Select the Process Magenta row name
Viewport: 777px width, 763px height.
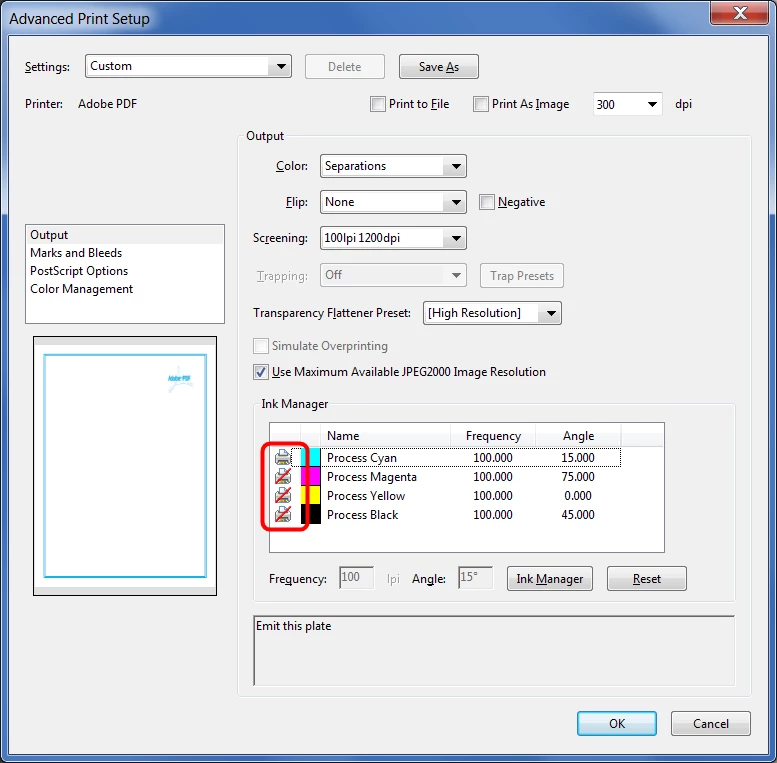click(372, 477)
